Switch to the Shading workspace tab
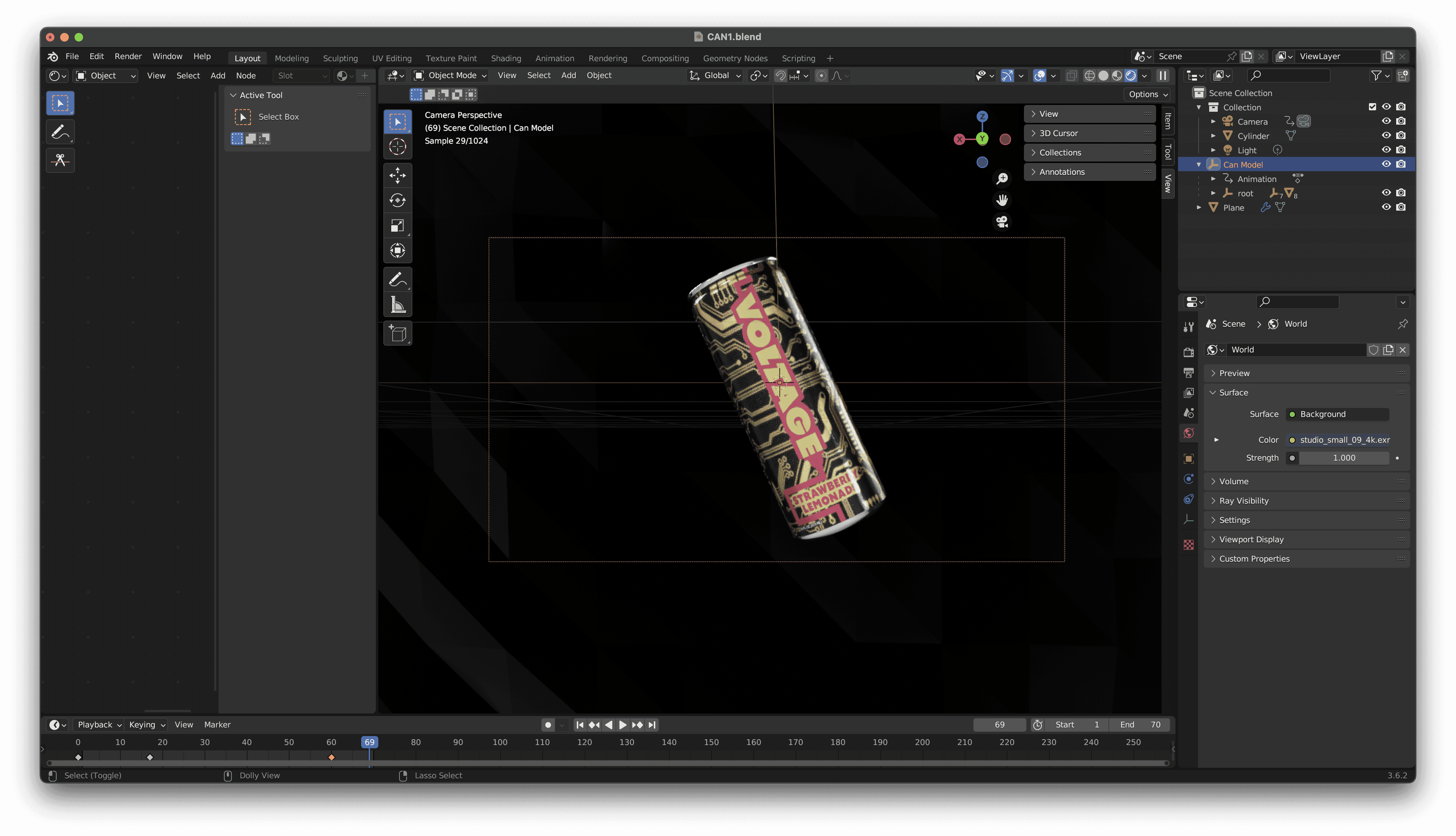 [x=506, y=58]
